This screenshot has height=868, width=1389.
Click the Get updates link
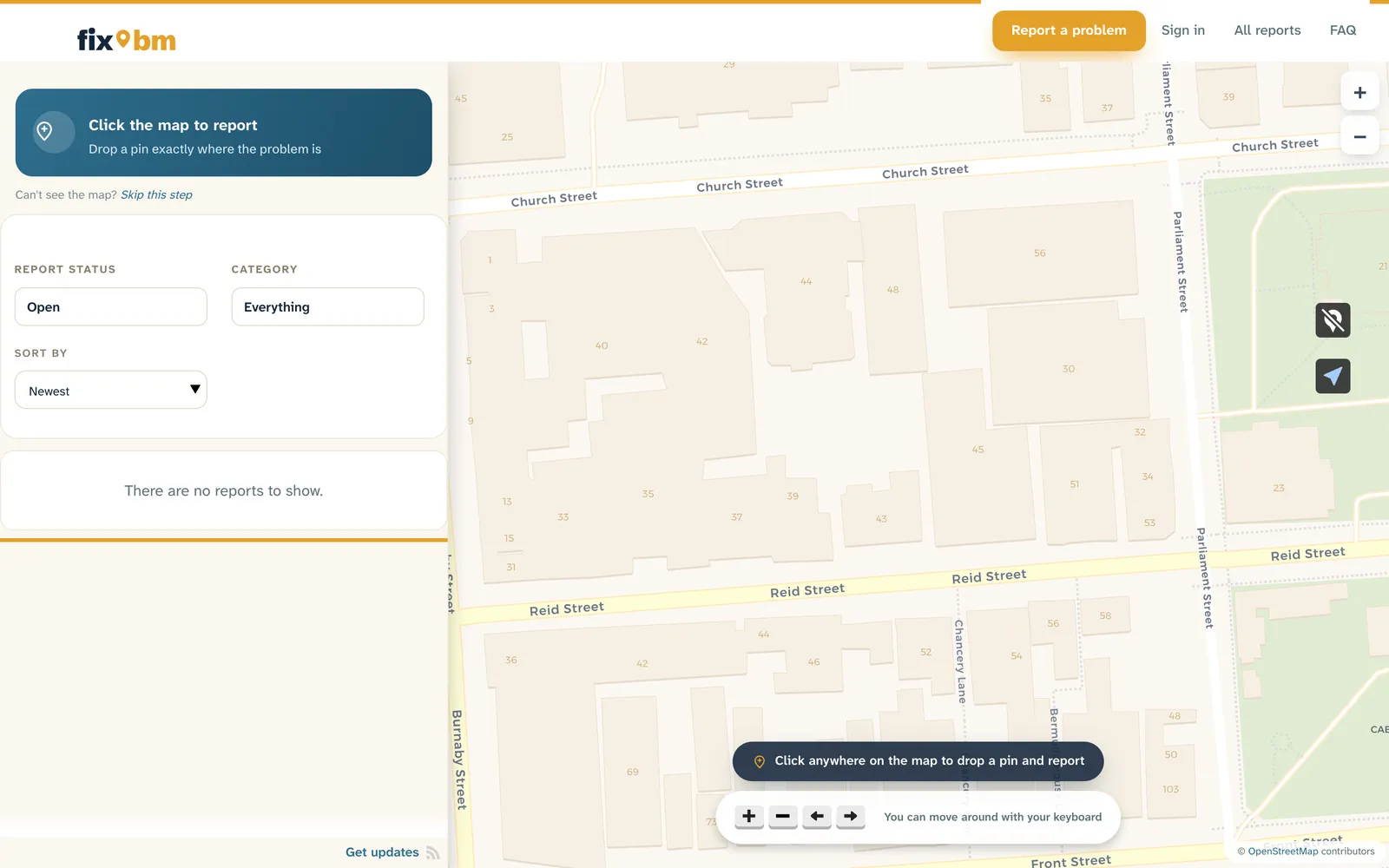(x=382, y=852)
